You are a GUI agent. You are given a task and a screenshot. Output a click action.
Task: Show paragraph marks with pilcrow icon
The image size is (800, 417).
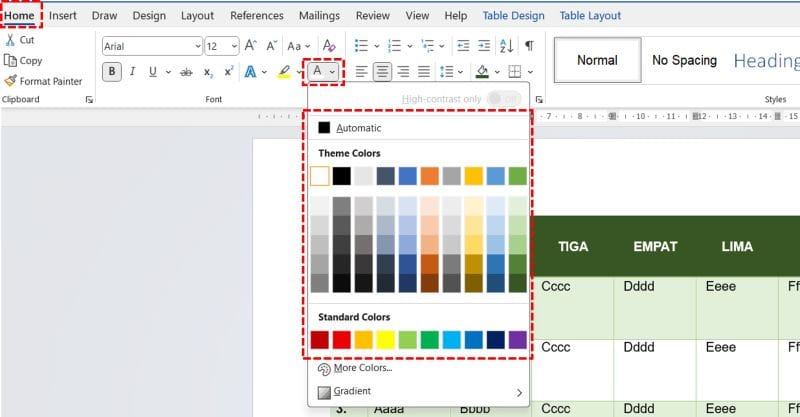pos(529,46)
